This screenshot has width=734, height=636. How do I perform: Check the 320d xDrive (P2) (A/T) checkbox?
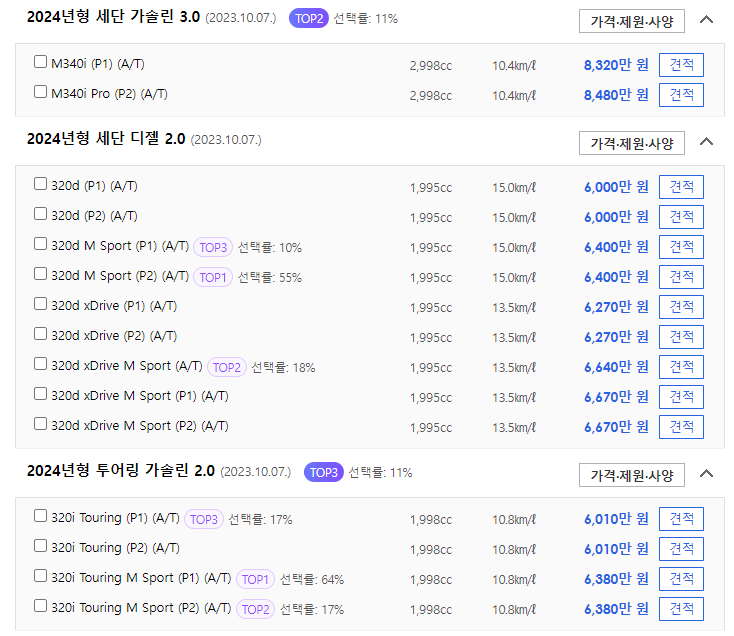click(40, 334)
